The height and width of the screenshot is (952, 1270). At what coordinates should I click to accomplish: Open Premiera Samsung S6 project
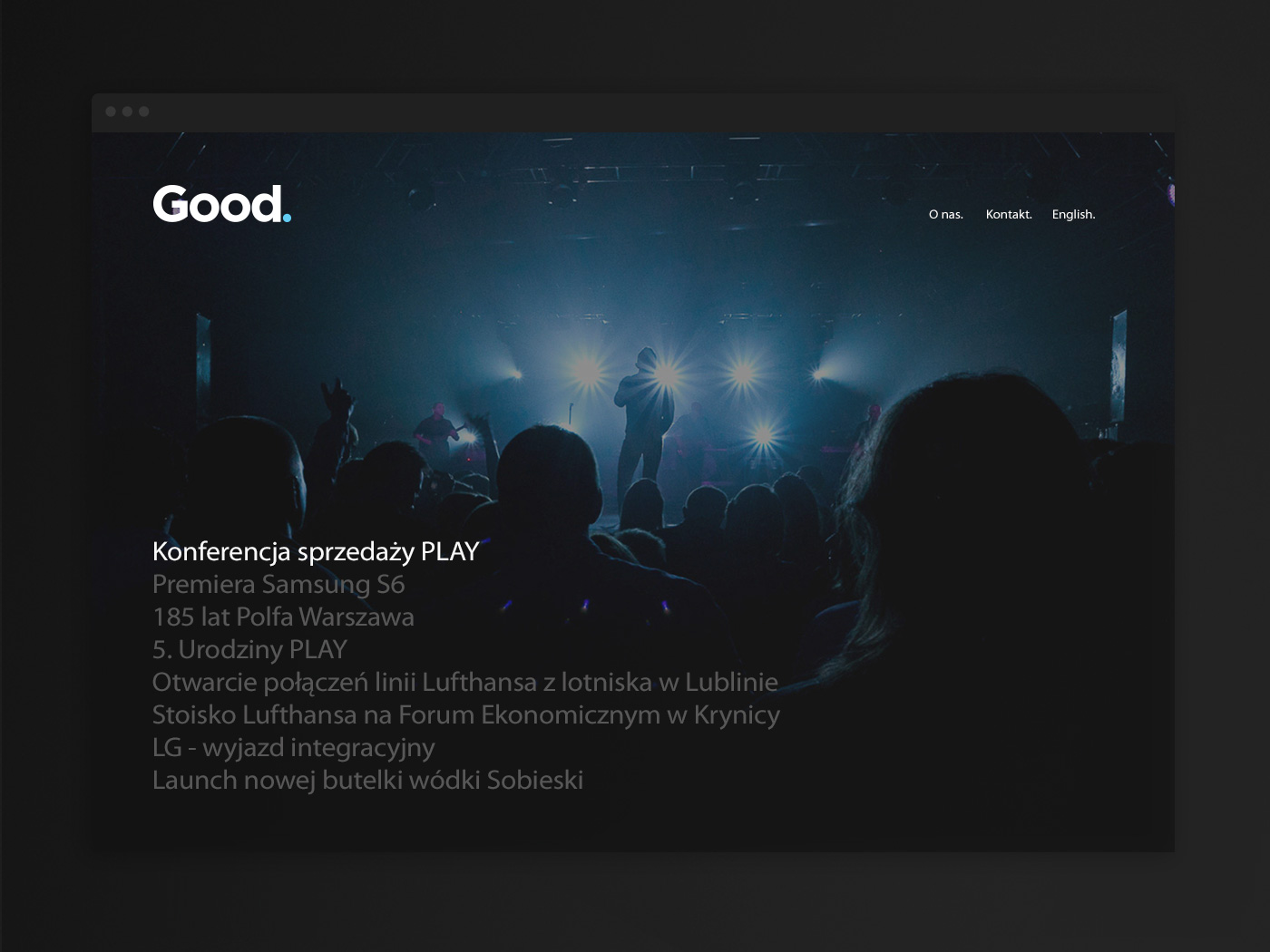[278, 584]
